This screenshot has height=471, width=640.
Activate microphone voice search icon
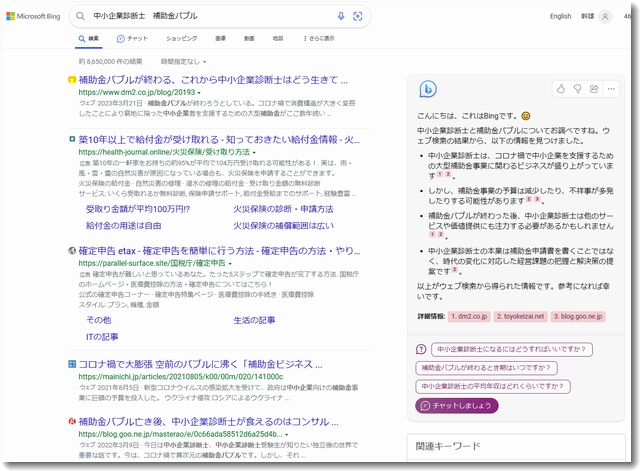tap(341, 16)
